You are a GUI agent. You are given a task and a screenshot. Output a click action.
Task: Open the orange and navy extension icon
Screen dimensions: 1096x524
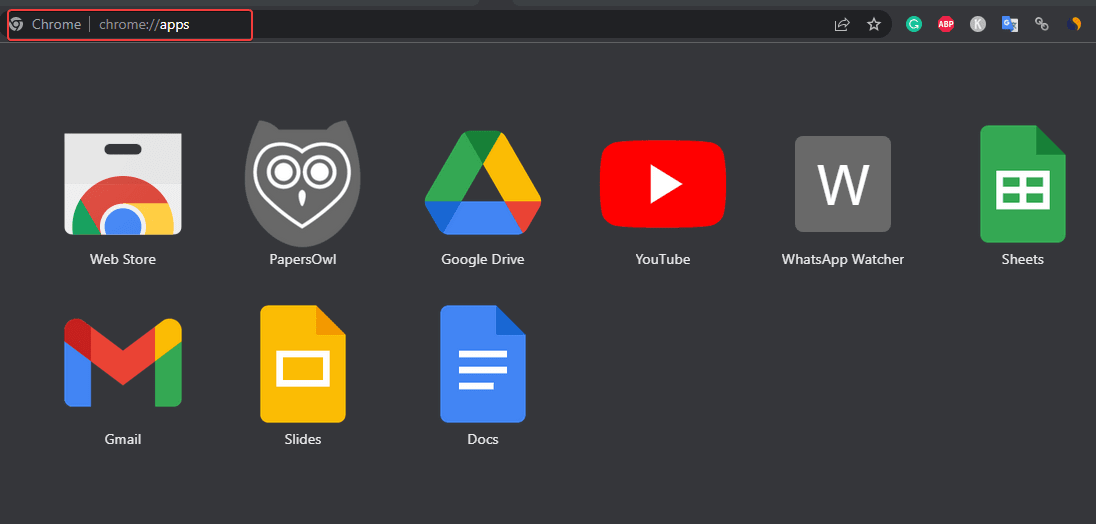coord(1074,24)
